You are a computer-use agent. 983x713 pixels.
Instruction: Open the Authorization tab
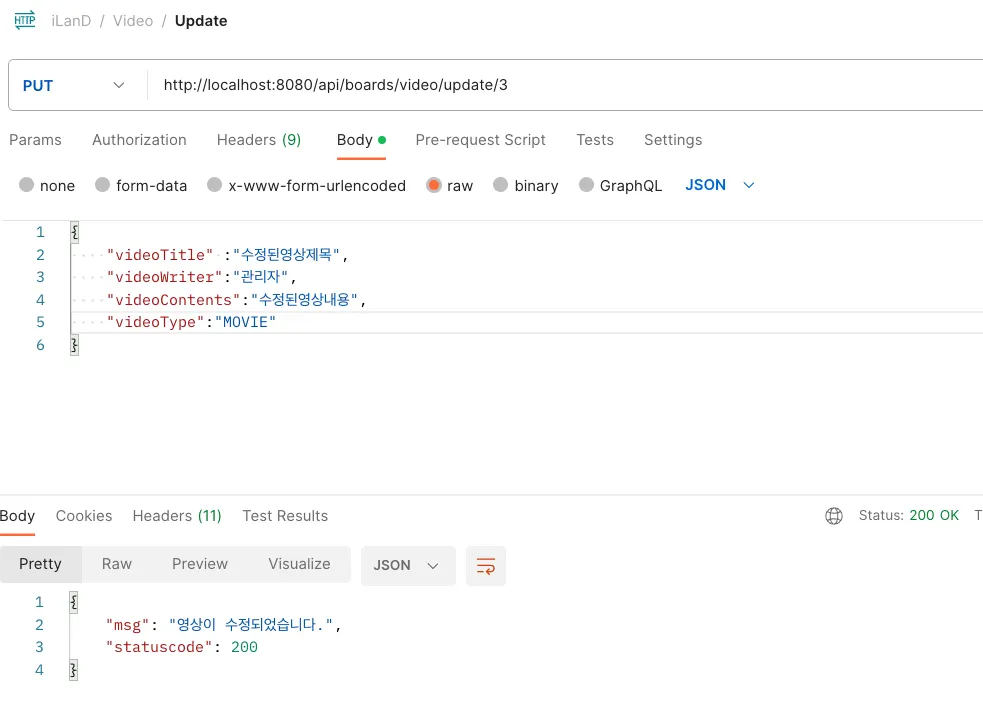(x=139, y=140)
